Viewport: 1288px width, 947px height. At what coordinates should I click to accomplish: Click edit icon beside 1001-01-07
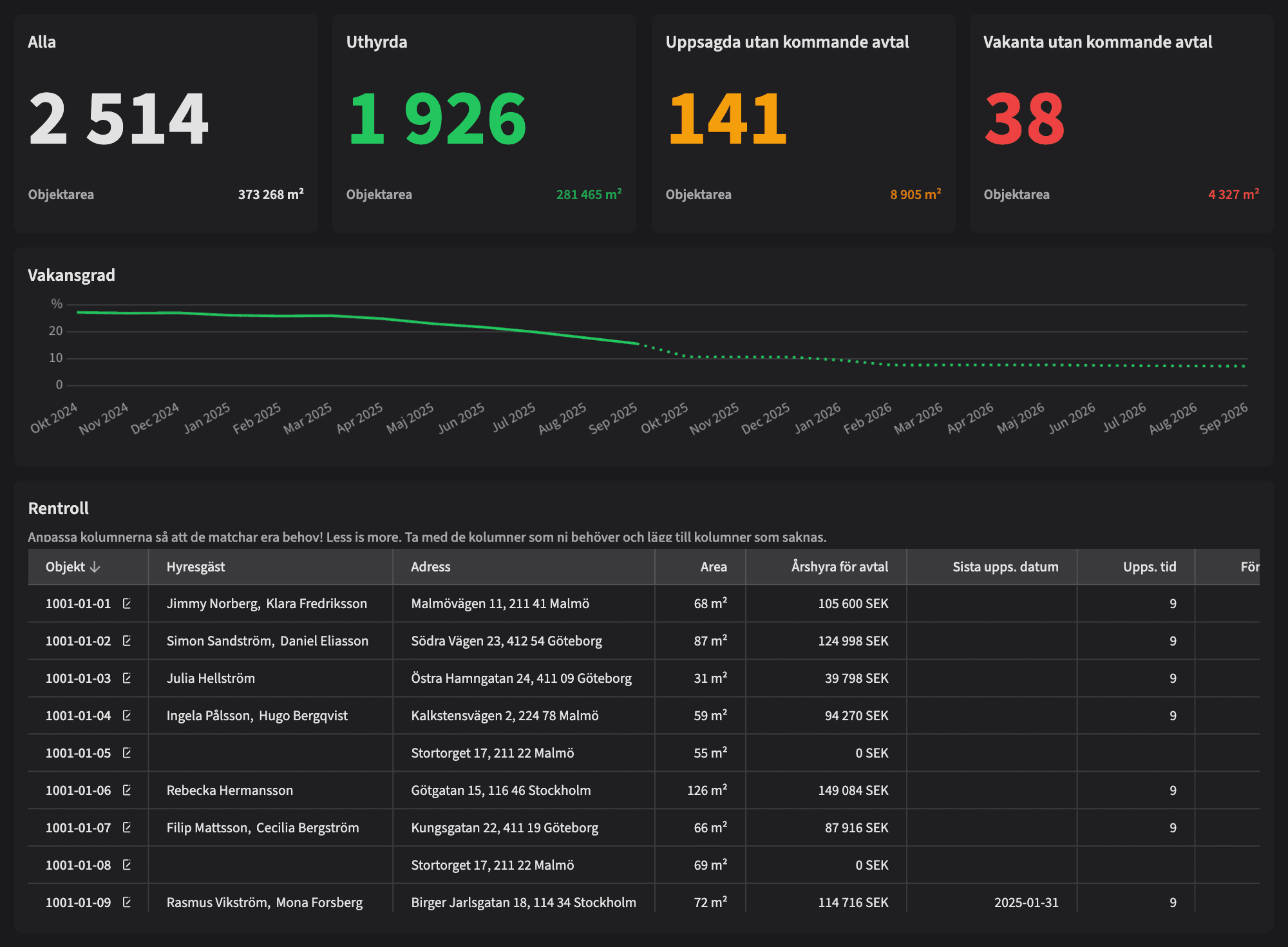[127, 828]
